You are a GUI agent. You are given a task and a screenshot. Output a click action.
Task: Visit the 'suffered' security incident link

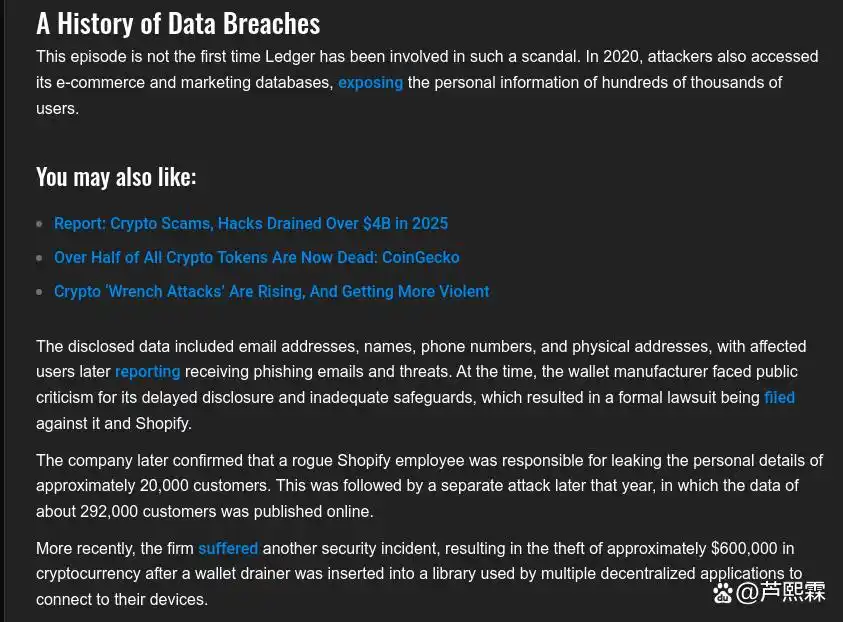click(228, 548)
